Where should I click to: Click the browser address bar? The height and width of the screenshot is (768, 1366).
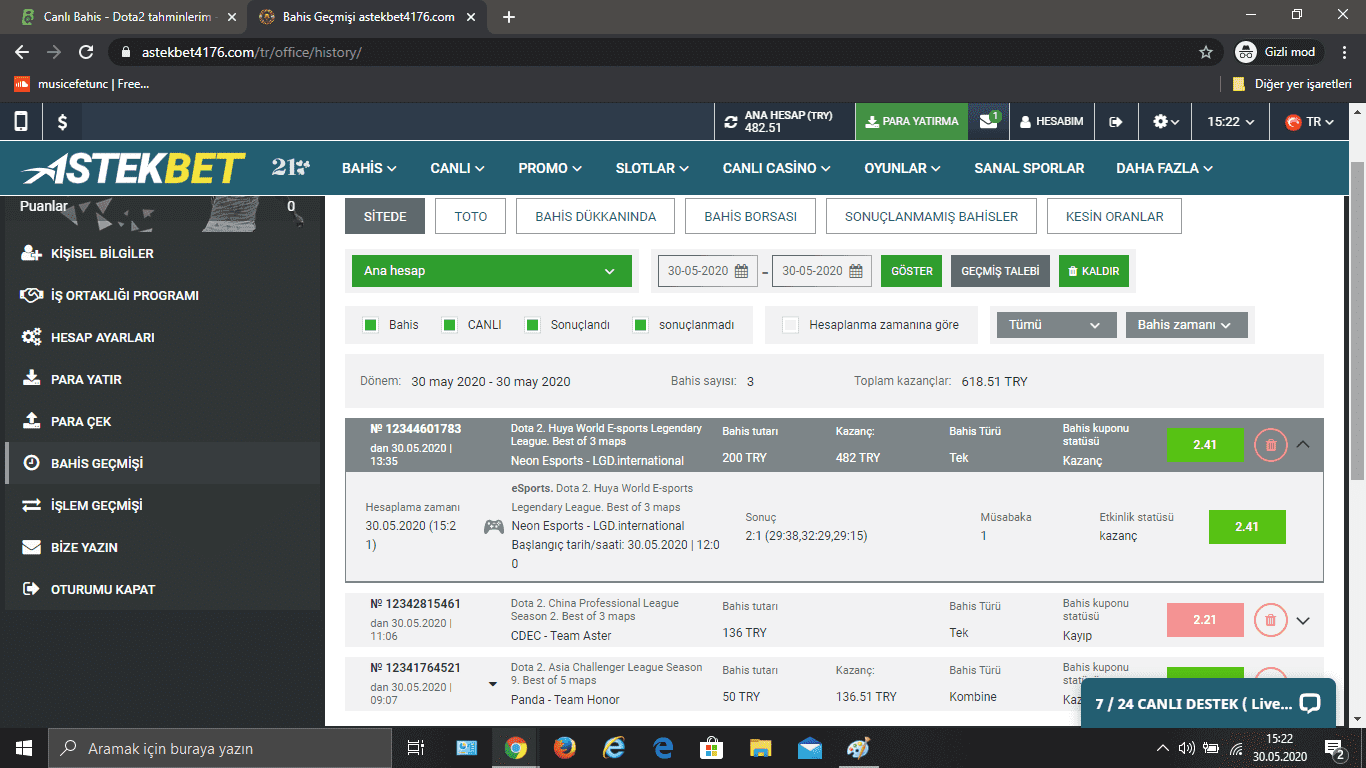pyautogui.click(x=663, y=52)
